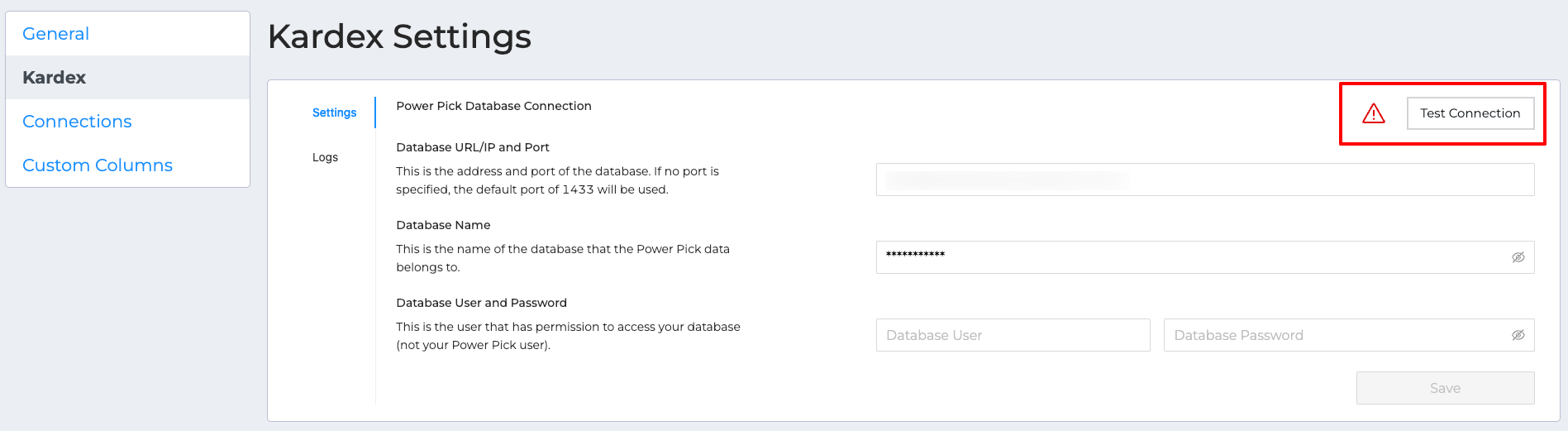
Task: Click the Database Name label
Action: pos(443,225)
